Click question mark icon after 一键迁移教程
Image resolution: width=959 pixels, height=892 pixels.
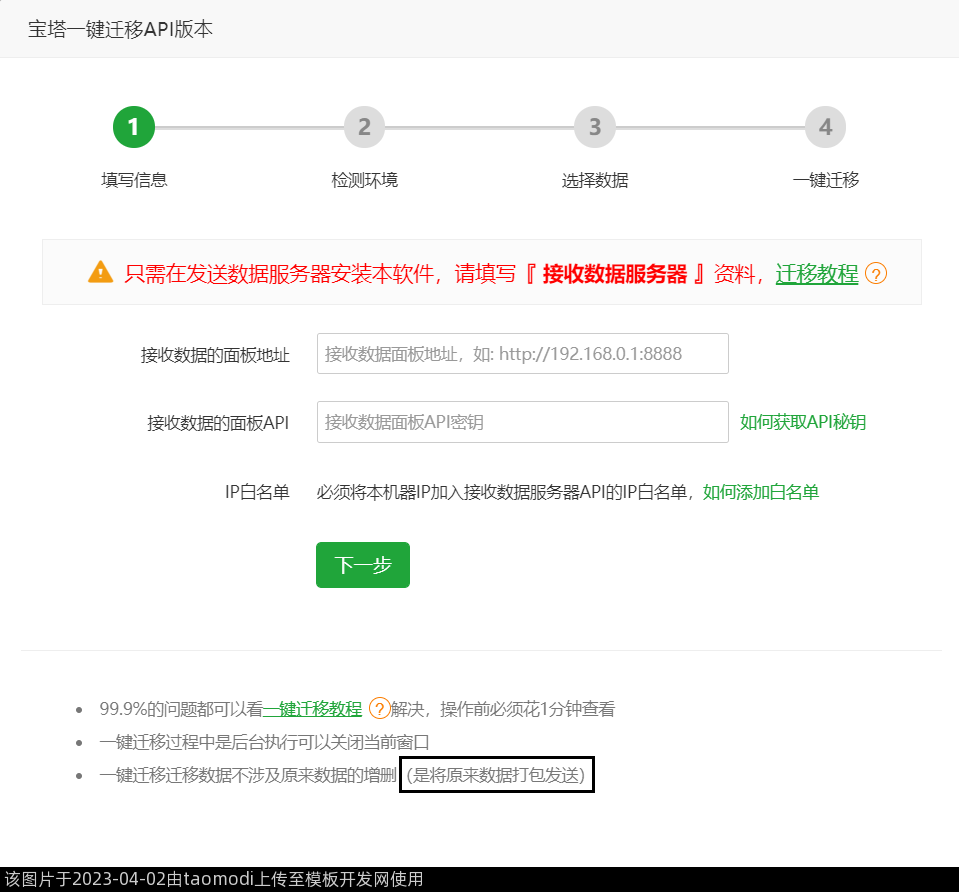pyautogui.click(x=379, y=709)
